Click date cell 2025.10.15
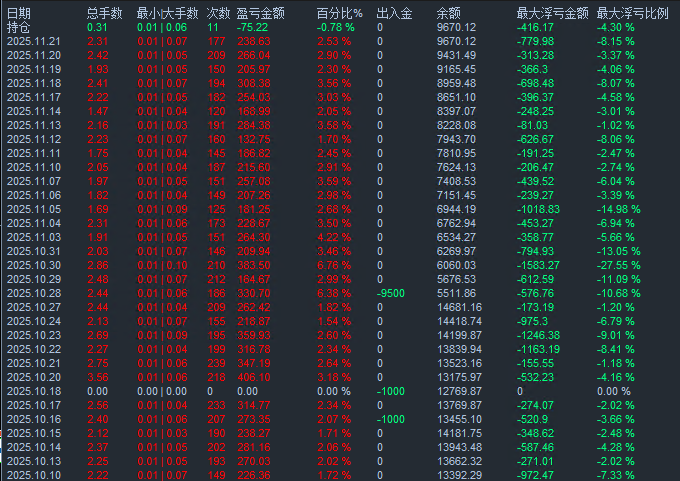 click(34, 433)
